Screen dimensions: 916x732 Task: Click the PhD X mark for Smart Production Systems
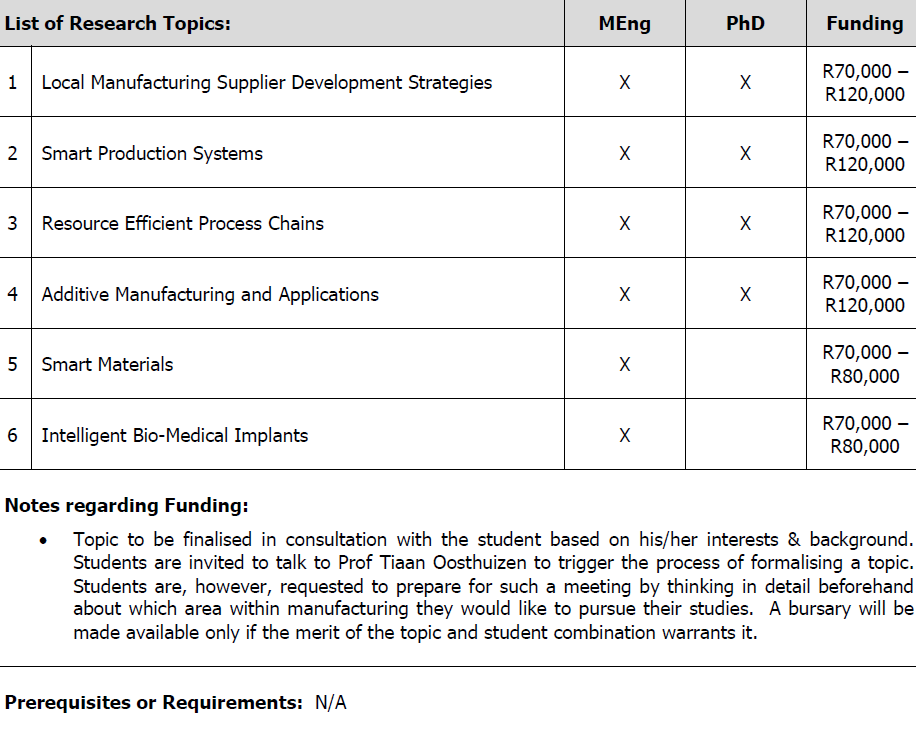click(745, 153)
